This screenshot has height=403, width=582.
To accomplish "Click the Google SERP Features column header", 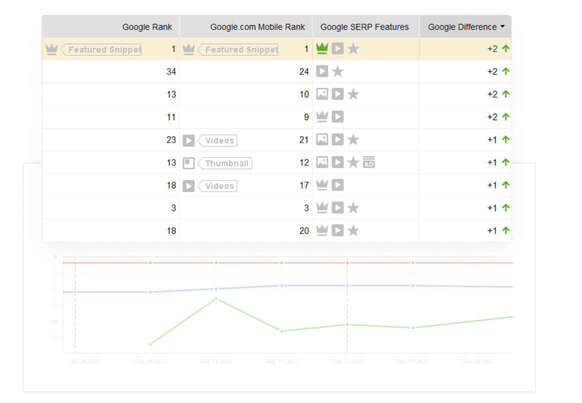I will click(x=364, y=27).
